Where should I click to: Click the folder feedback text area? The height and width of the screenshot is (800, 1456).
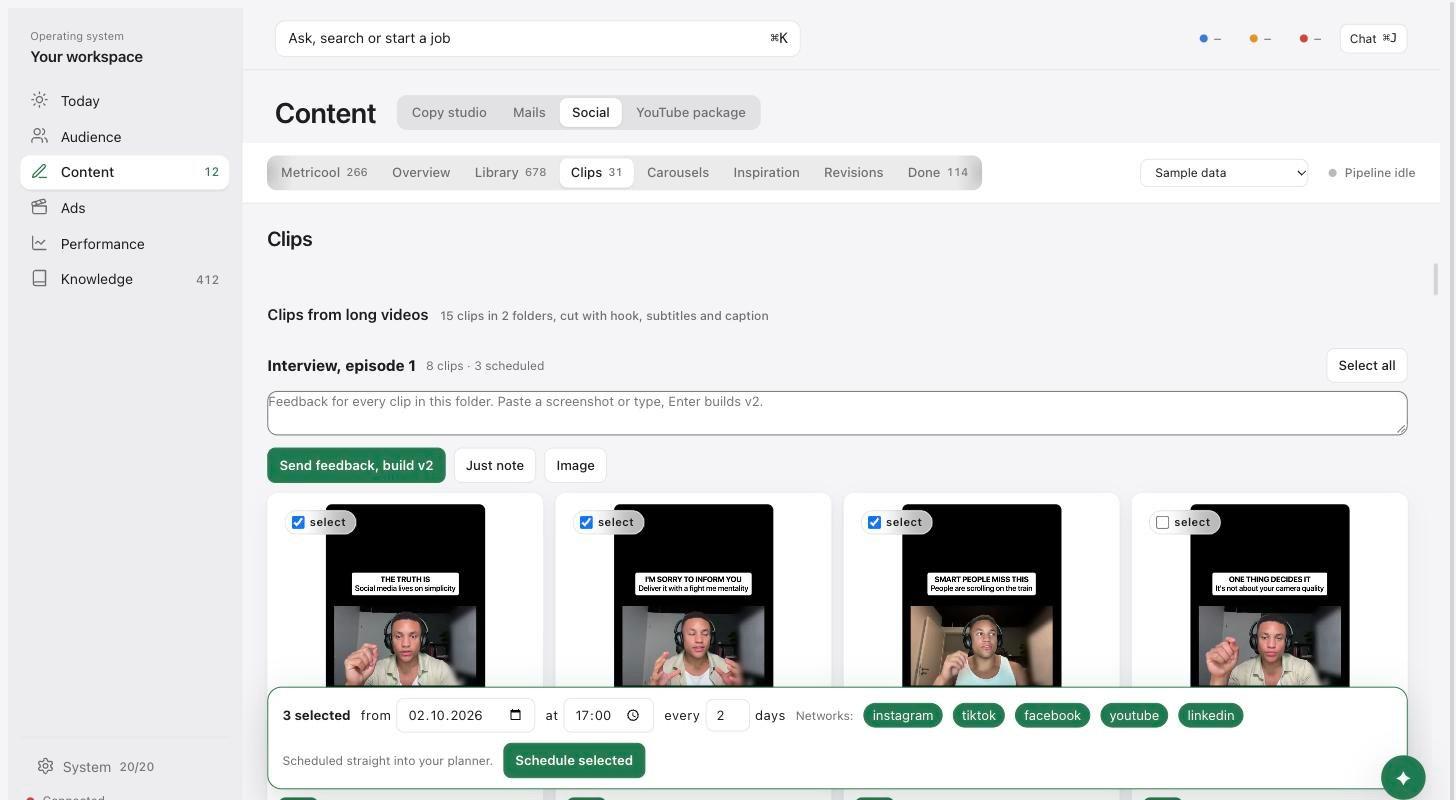tap(837, 413)
